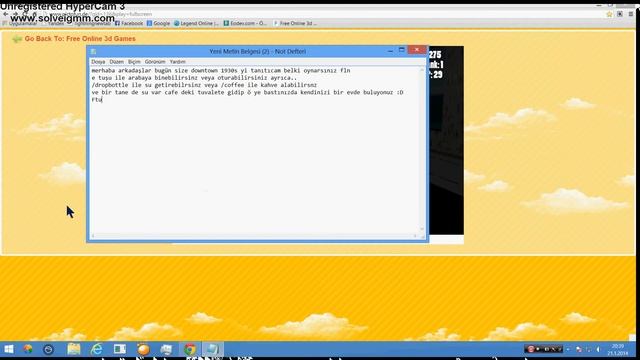Switch to the Notepad taskbar button
This screenshot has width=640, height=360.
coord(213,349)
